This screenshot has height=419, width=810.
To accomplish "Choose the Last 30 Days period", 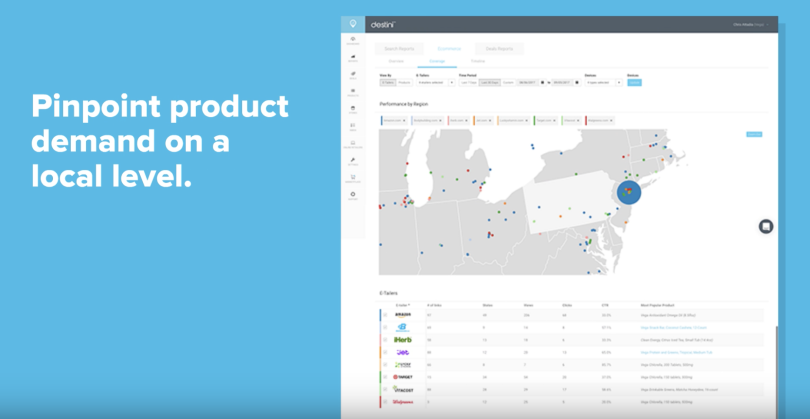I will click(490, 83).
